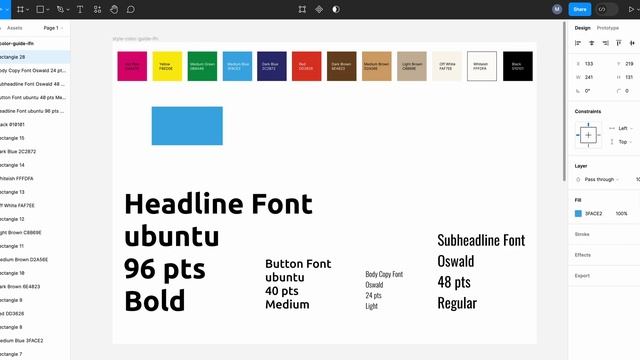Image resolution: width=640 pixels, height=360 pixels.
Task: Select the Medium Blue 3FACE2 layer
Action: (35, 340)
